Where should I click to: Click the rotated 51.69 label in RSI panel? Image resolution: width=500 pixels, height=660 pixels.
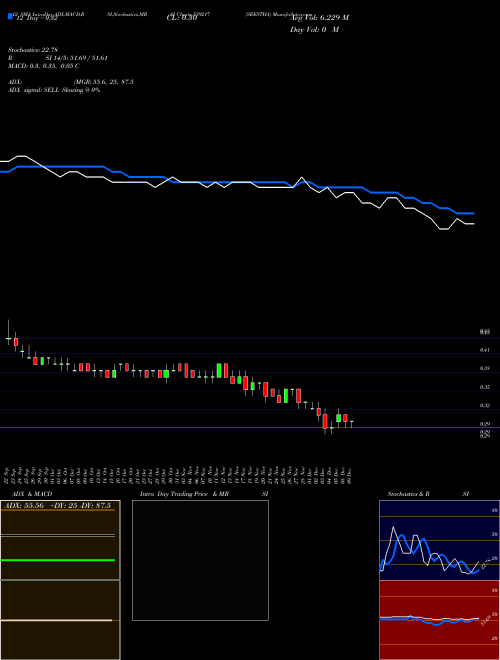pos(486,620)
